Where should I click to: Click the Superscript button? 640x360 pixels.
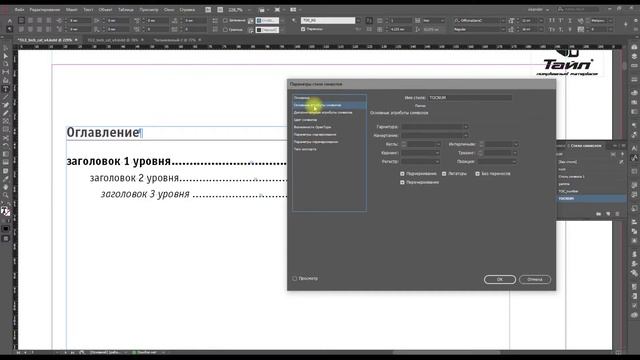[x=561, y=20]
